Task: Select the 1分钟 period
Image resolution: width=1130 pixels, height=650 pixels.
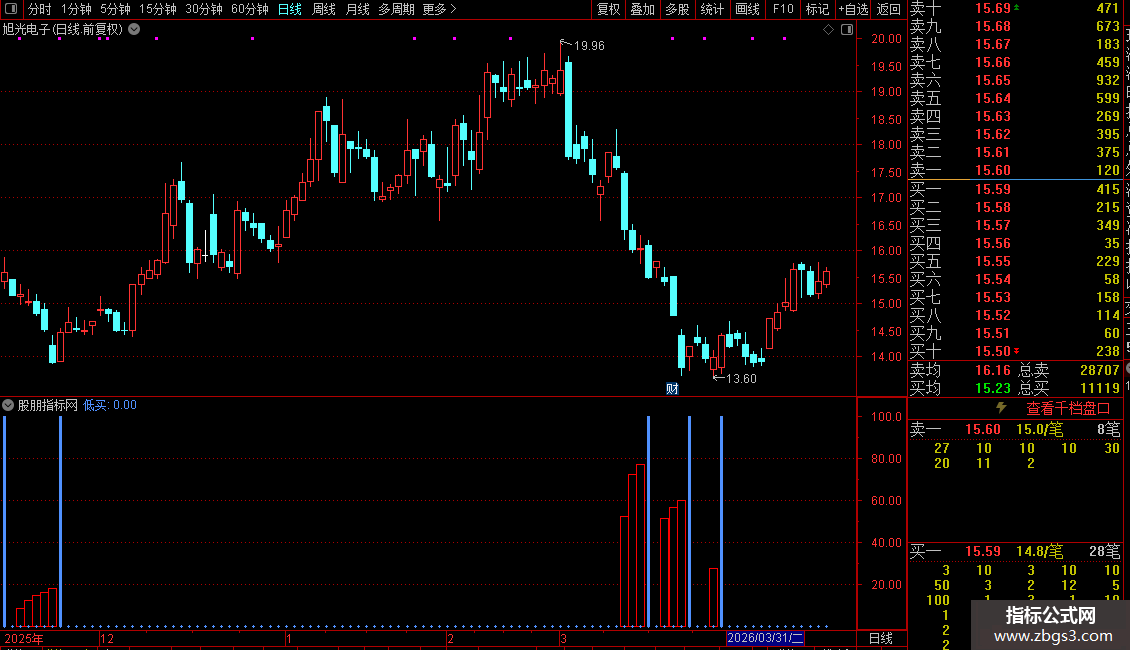Action: click(76, 9)
